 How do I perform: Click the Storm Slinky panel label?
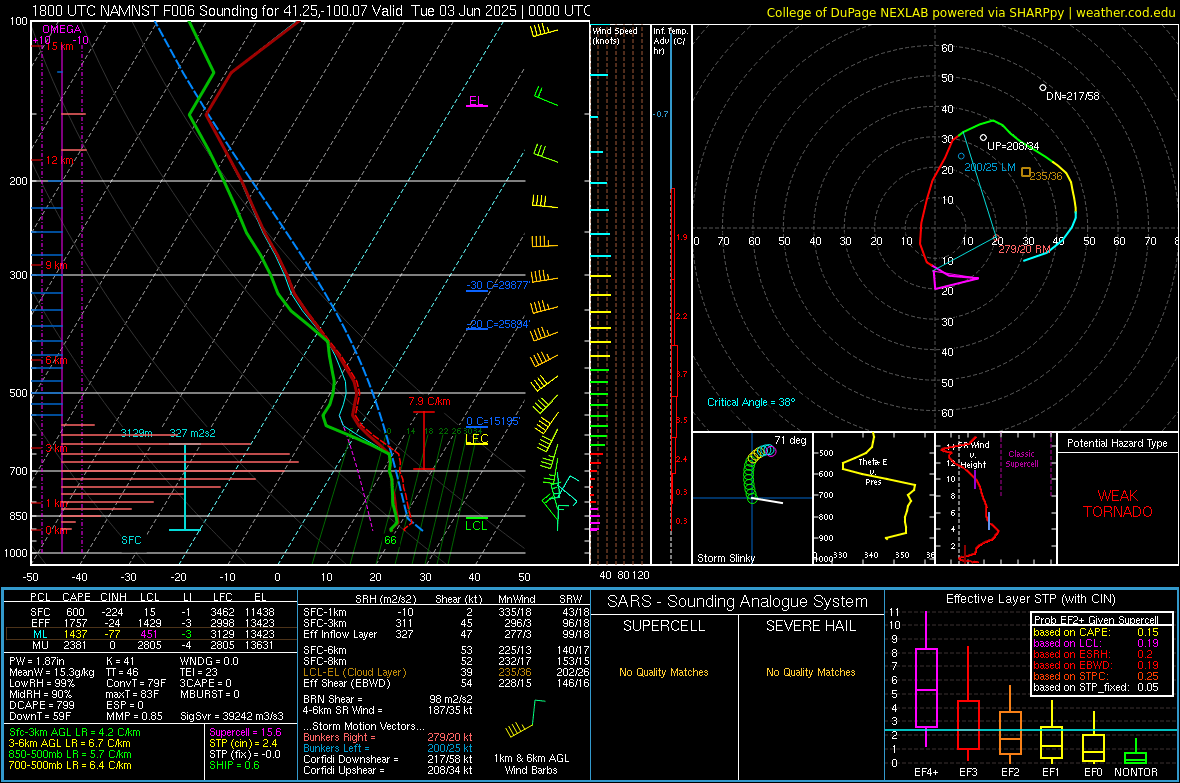pyautogui.click(x=726, y=558)
